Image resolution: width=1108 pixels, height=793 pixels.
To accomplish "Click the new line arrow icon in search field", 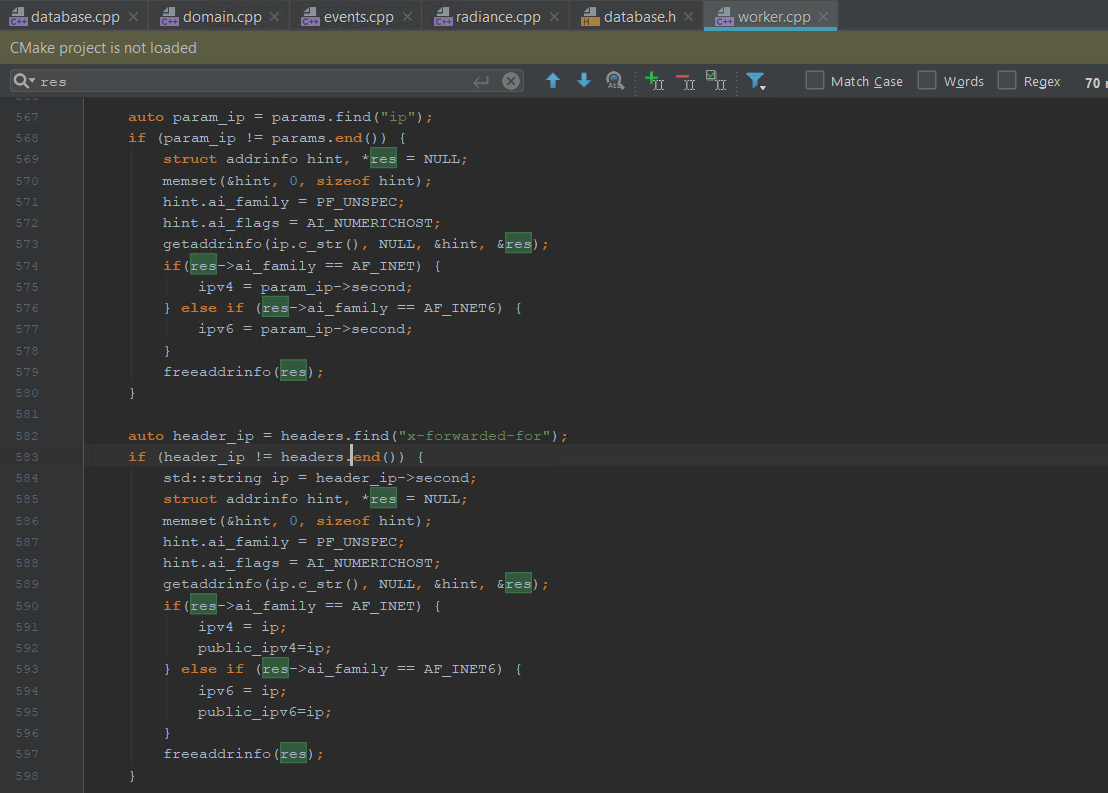I will [481, 82].
